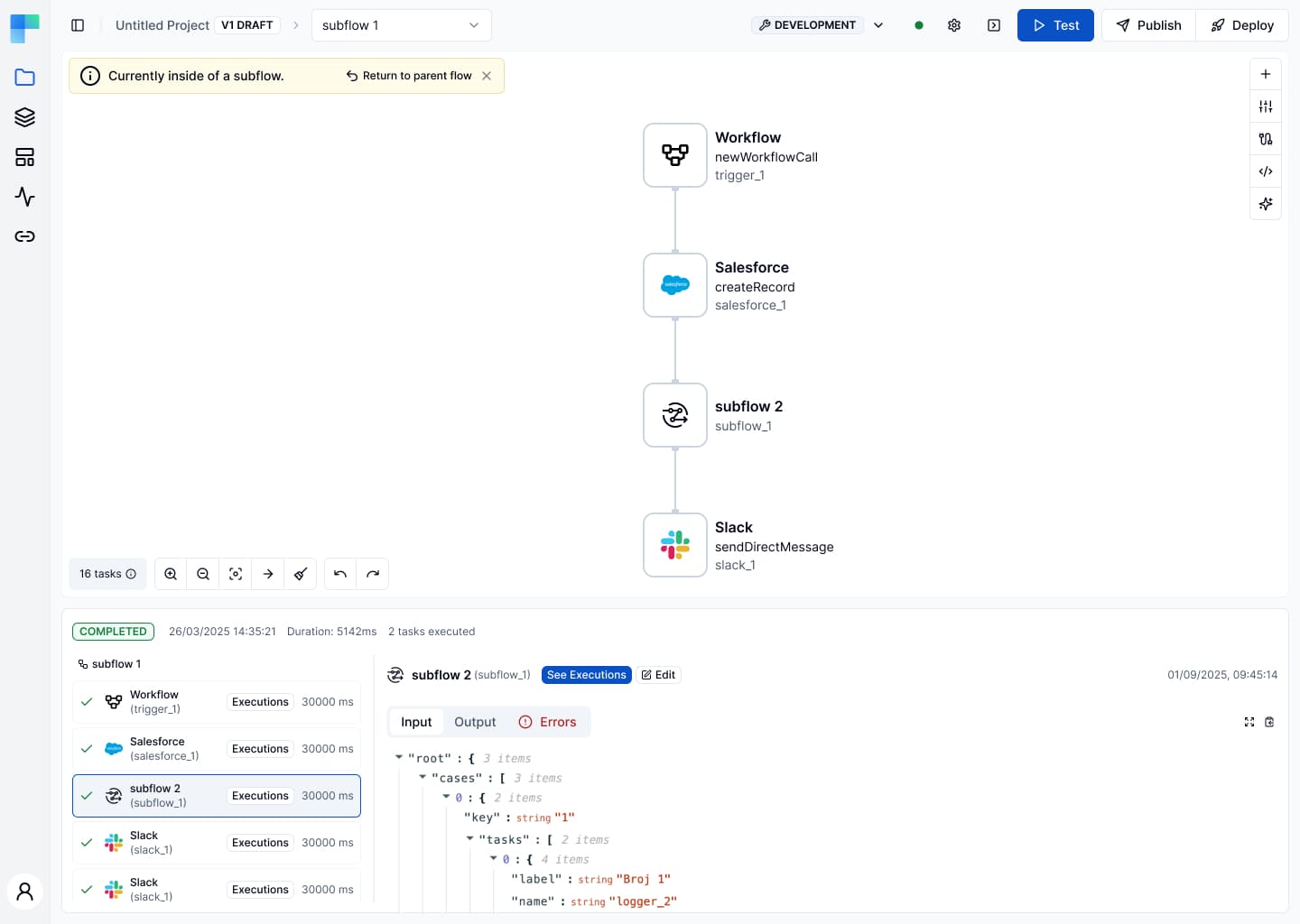Open the DEVELOPMENT environment chevron
Viewport: 1300px width, 924px height.
[x=878, y=25]
